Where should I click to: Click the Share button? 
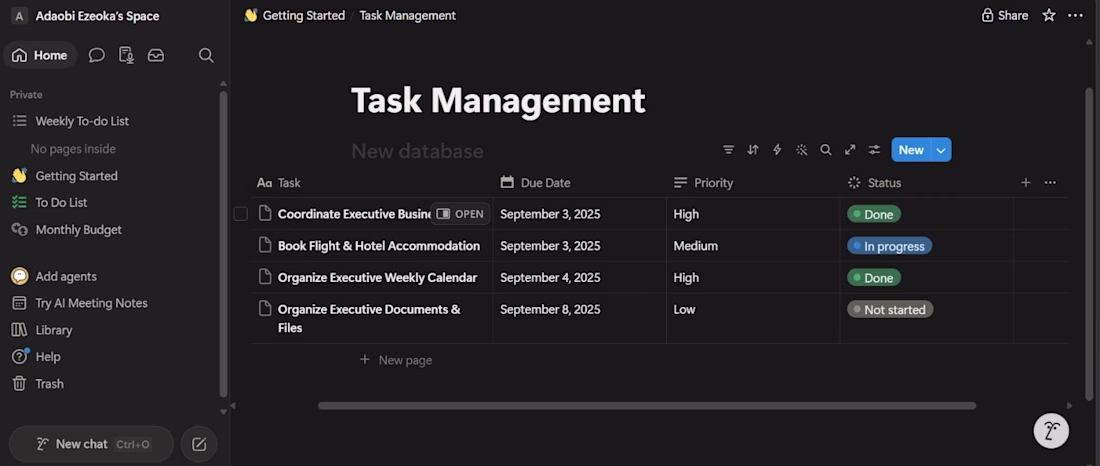point(1005,15)
